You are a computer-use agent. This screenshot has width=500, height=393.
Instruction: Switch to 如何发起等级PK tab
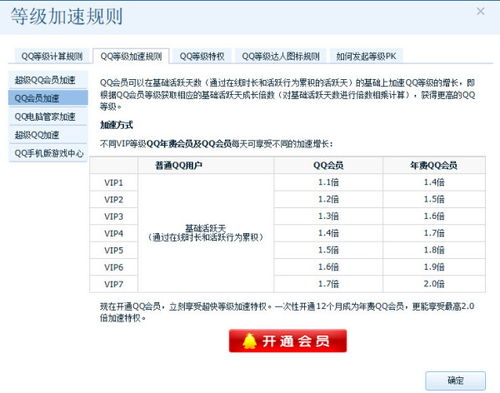pos(366,56)
